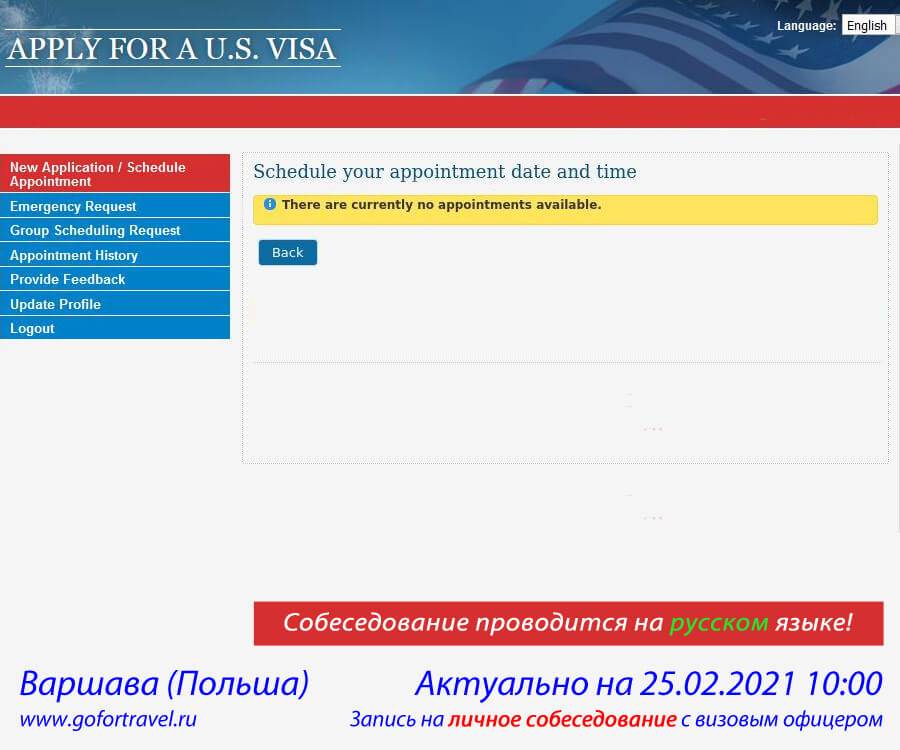Click the Language: label in the header
The width and height of the screenshot is (900, 750).
(806, 26)
